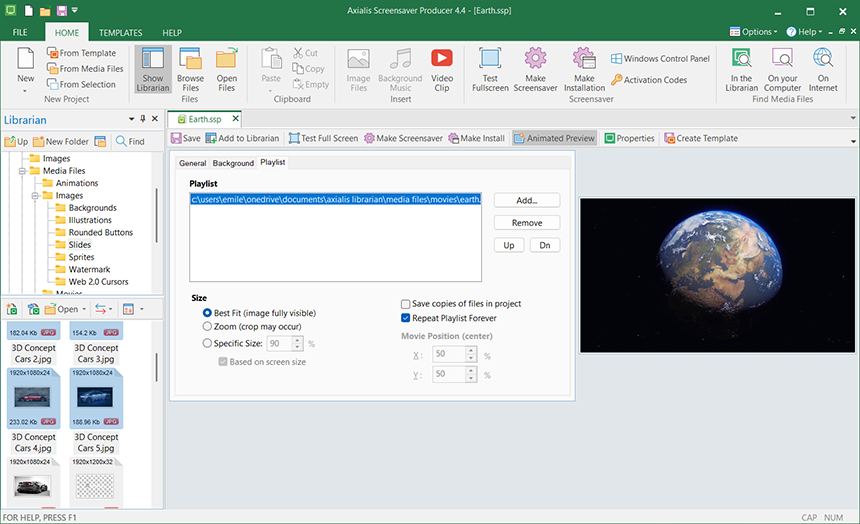Click Make Installation in the ribbon
The image size is (860, 524).
click(x=584, y=70)
